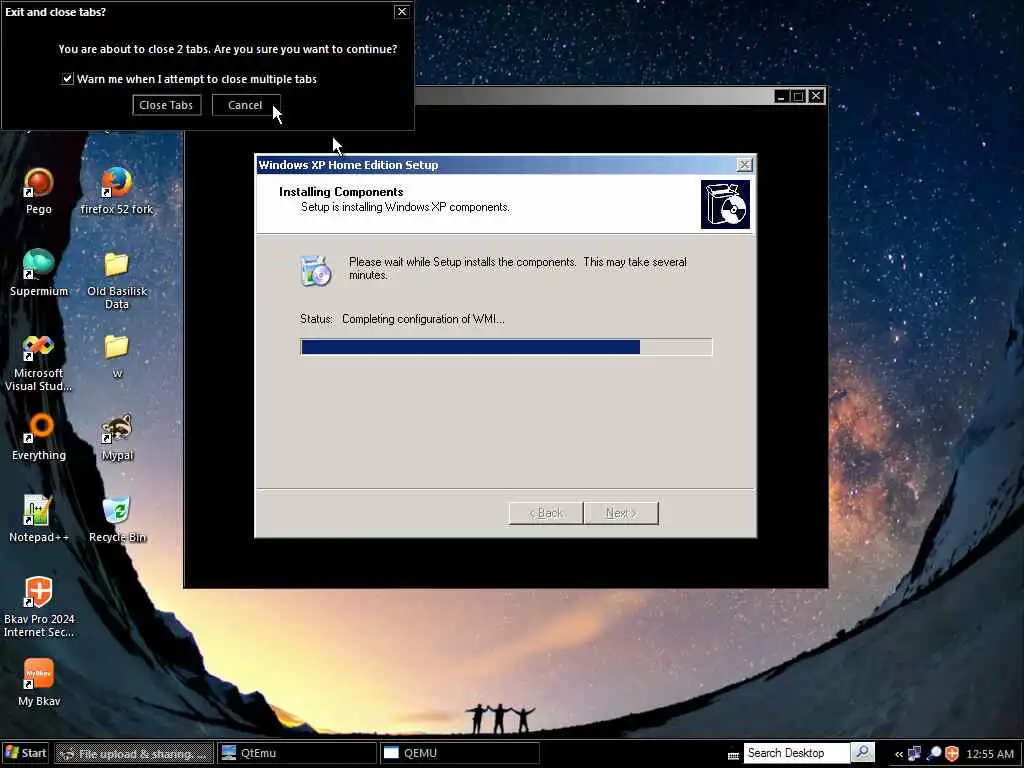
Task: Click the text about closing 2 tabs
Action: coord(227,49)
